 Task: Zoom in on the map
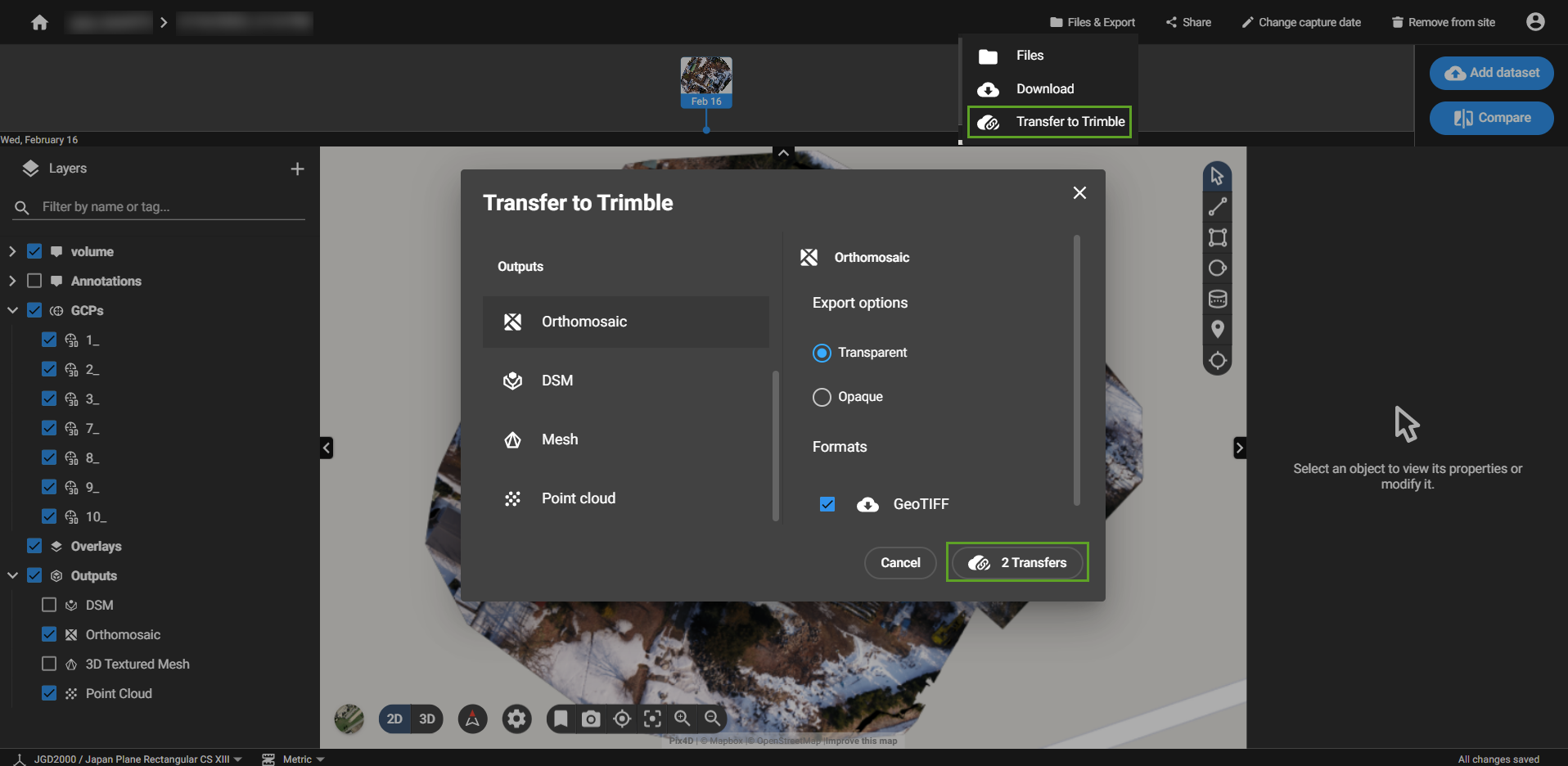[x=683, y=719]
